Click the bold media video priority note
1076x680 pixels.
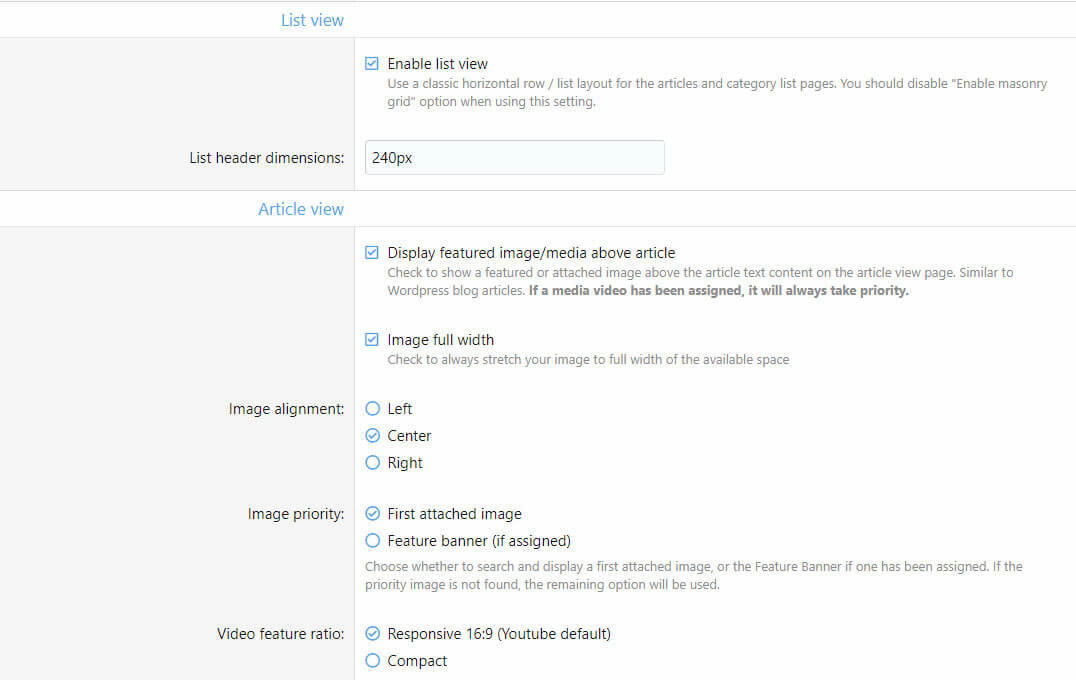[x=718, y=291]
